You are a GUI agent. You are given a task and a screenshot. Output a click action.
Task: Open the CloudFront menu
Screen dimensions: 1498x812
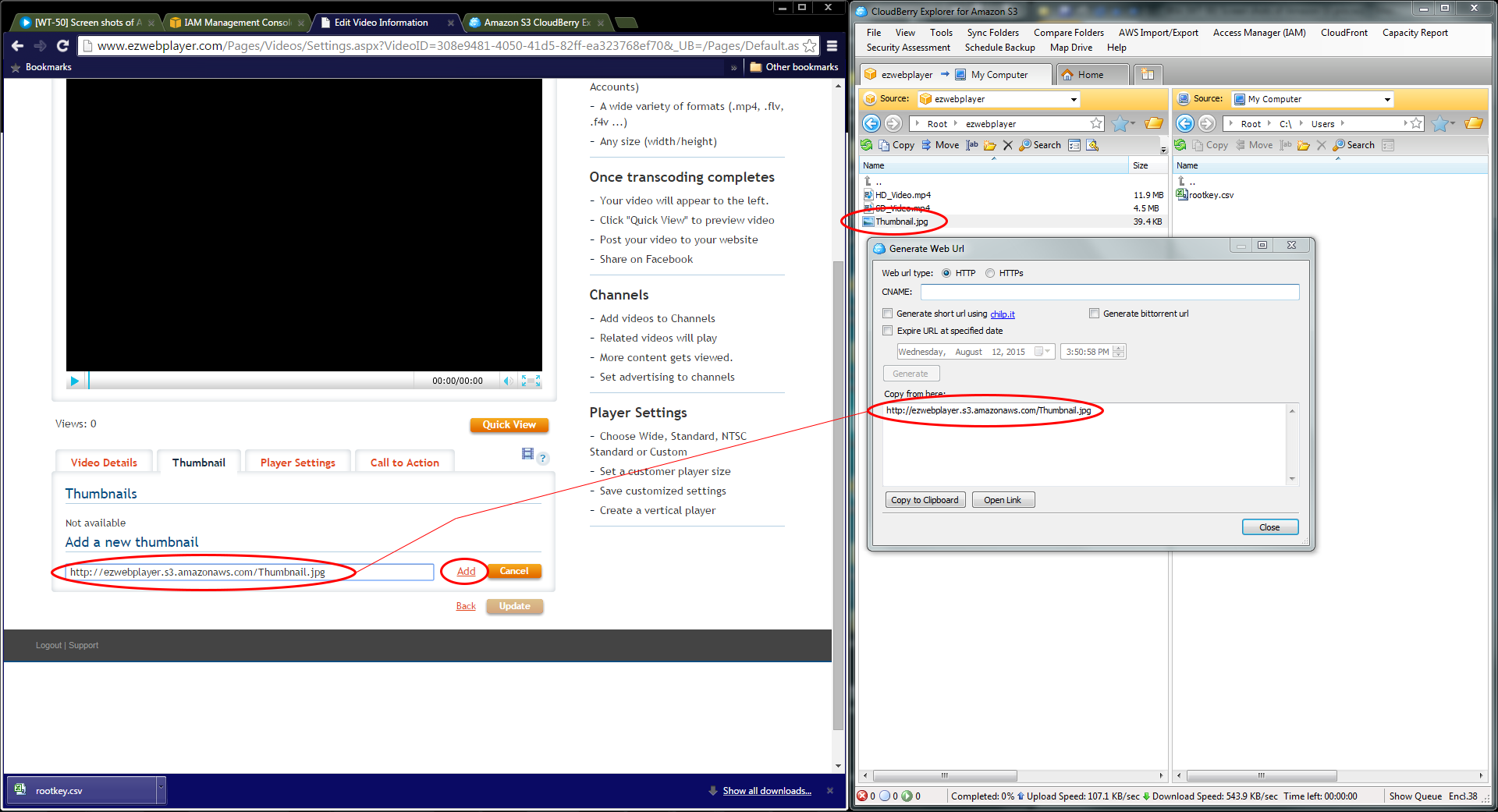(x=1344, y=33)
